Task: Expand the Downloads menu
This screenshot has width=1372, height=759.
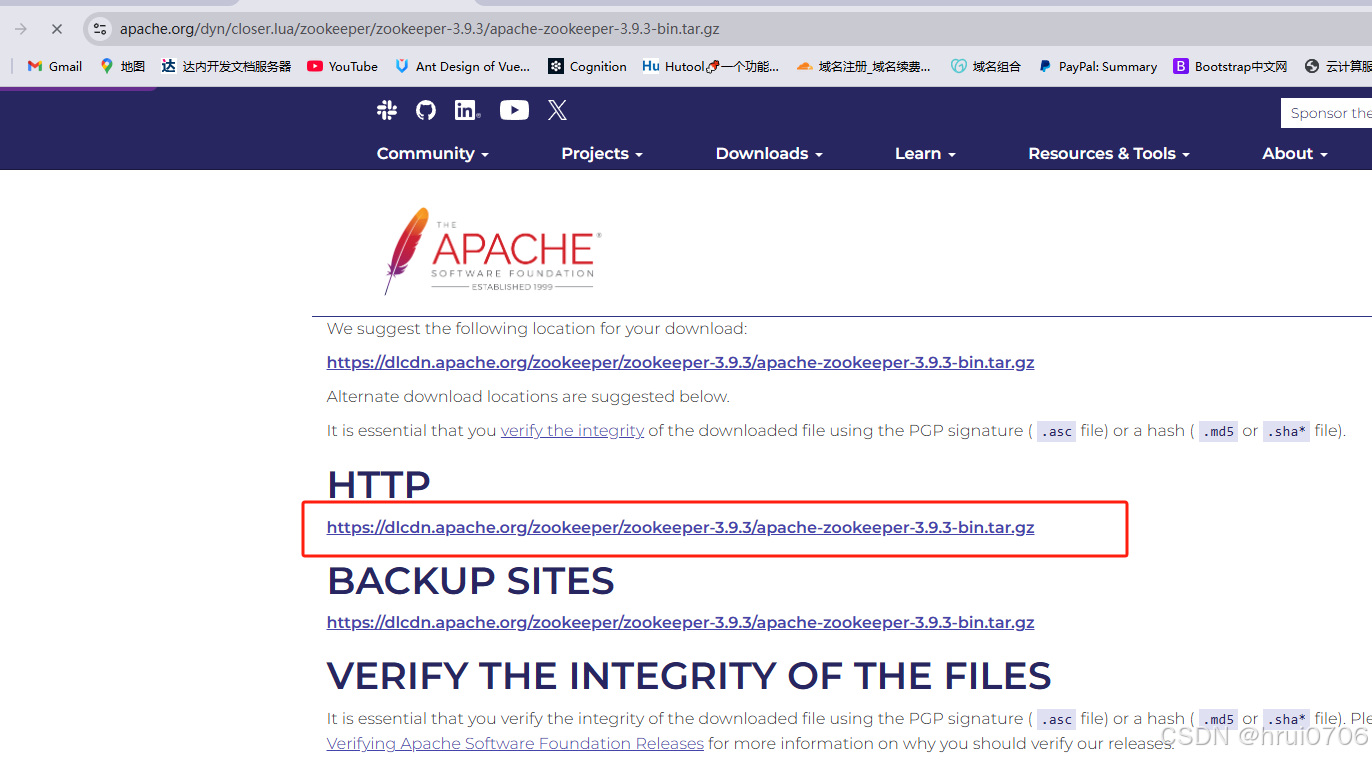Action: pos(768,153)
